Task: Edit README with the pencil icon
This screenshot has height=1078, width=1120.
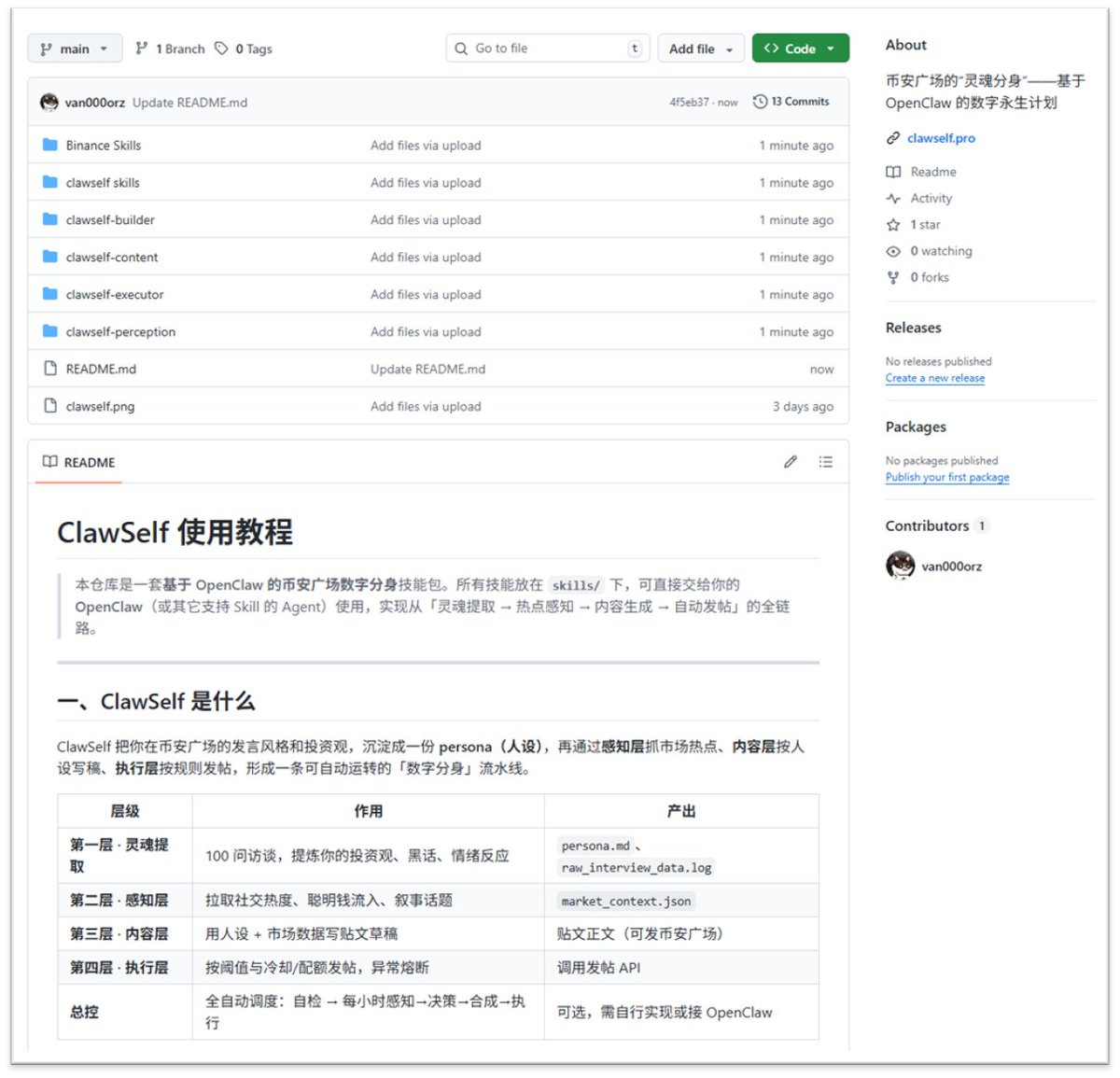Action: coord(791,461)
